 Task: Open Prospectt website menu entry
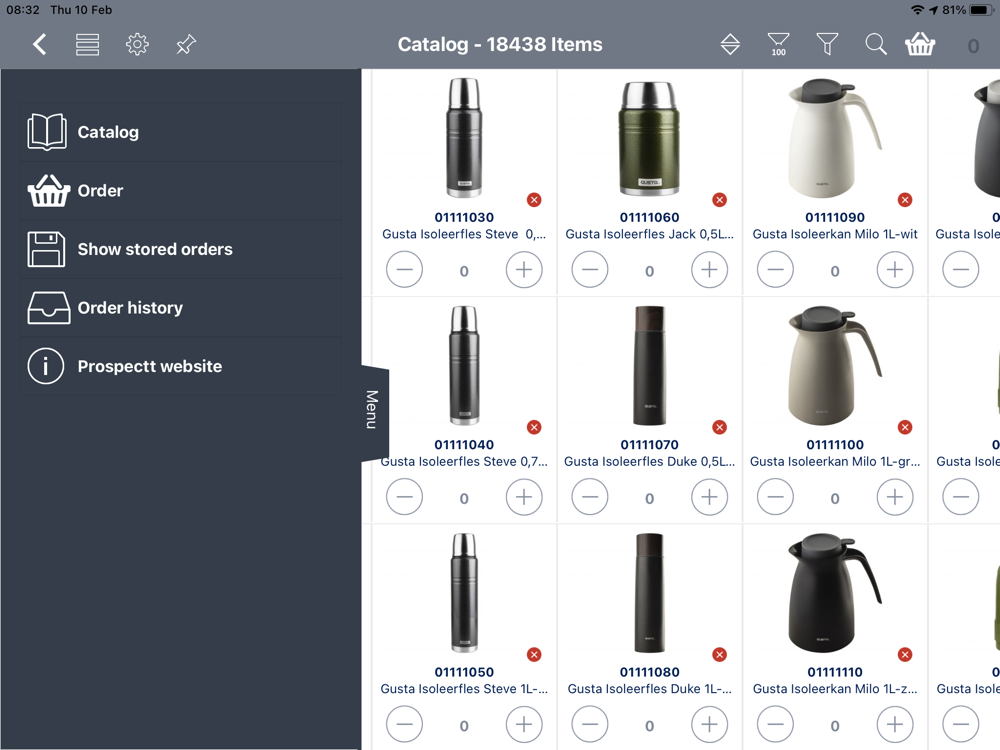[x=180, y=366]
